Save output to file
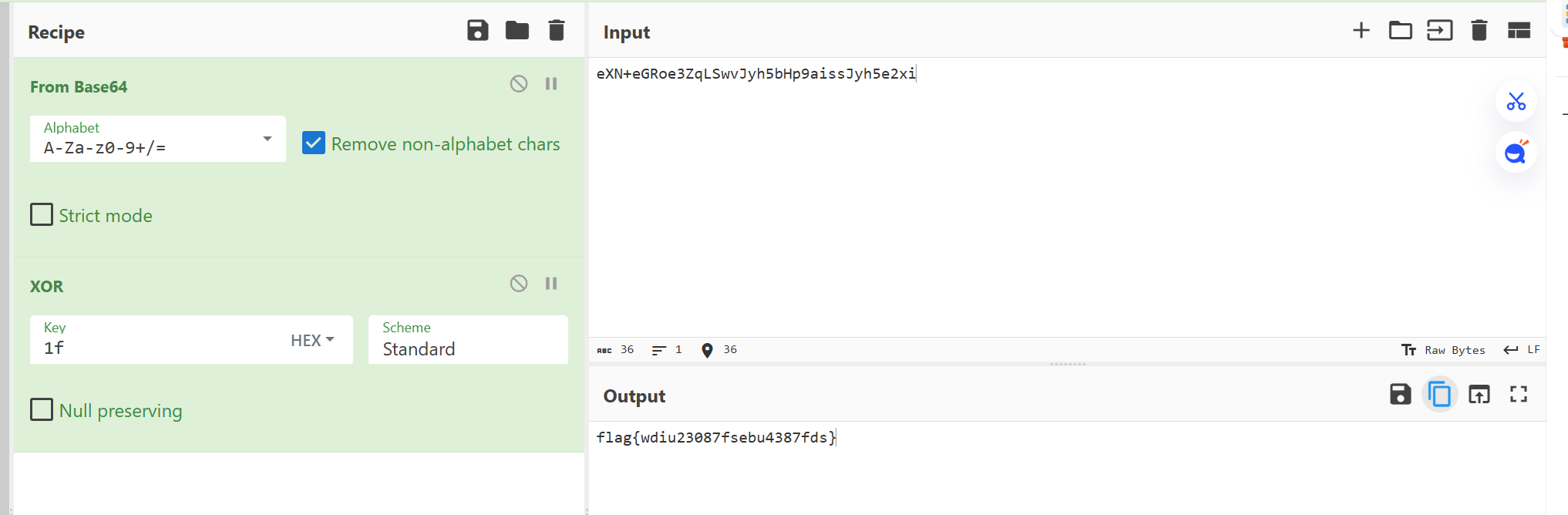The image size is (1568, 515). (1400, 395)
